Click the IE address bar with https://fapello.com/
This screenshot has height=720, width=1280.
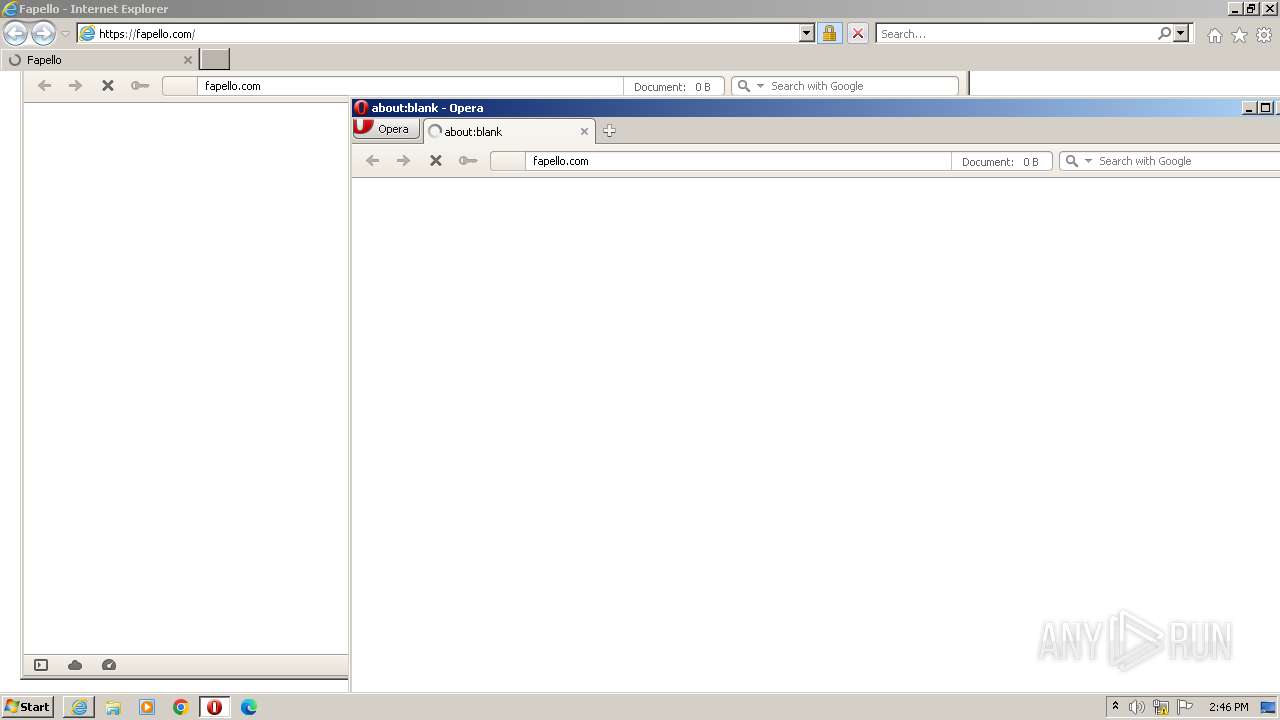(x=438, y=33)
